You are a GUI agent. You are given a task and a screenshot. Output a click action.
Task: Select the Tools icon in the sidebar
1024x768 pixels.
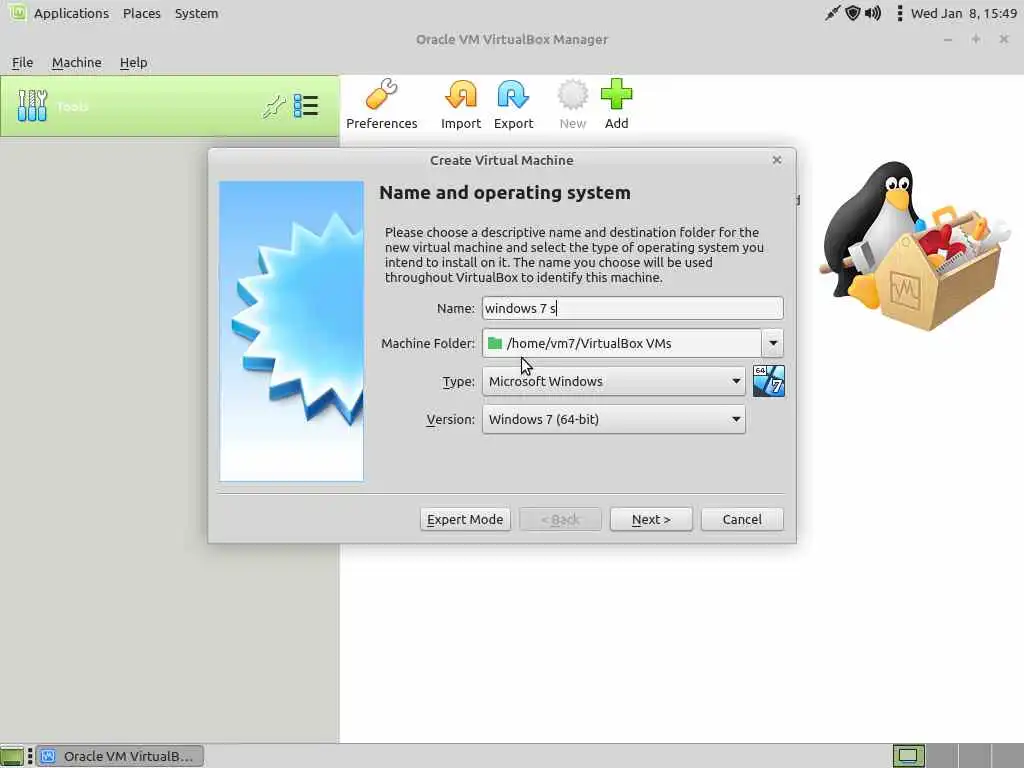[32, 106]
